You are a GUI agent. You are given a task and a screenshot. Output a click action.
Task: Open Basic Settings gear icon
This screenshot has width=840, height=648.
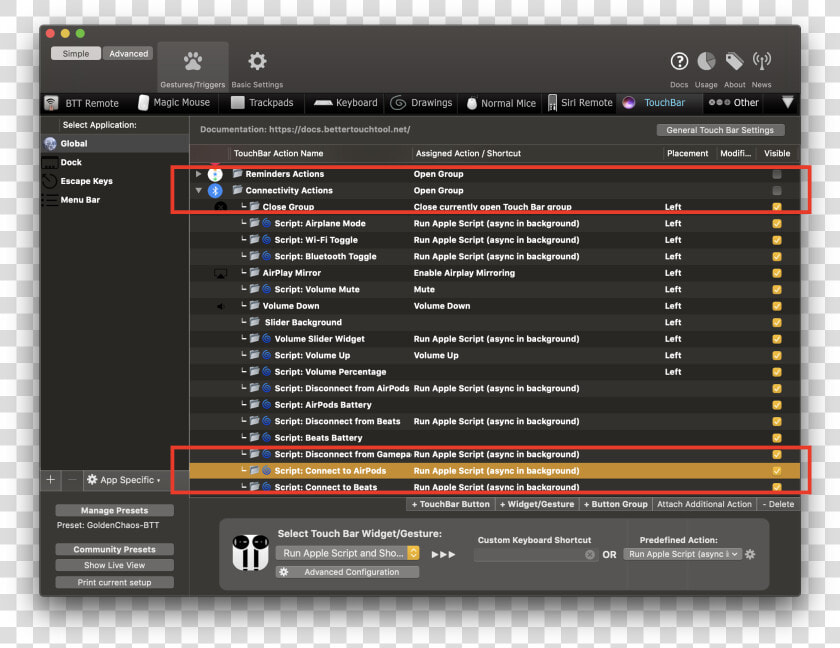tap(257, 61)
